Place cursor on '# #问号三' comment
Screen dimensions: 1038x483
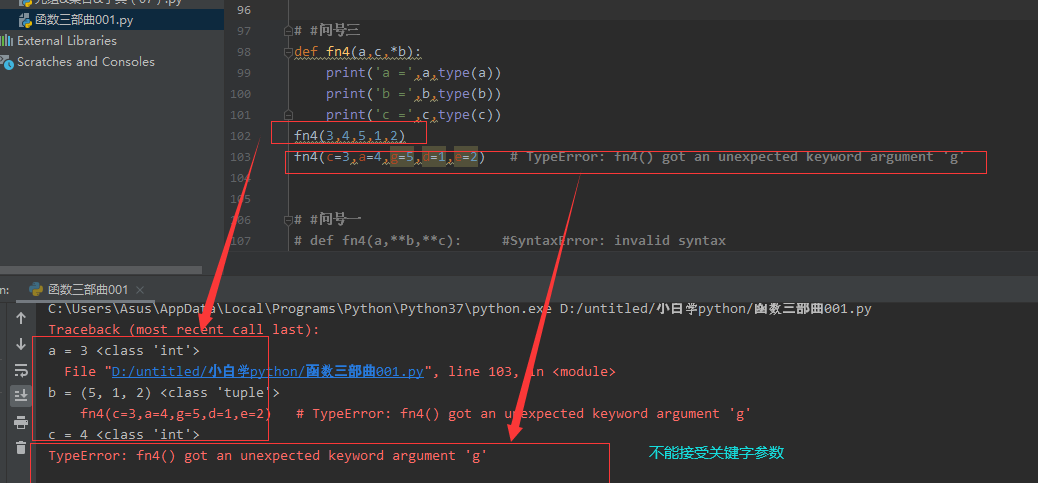pyautogui.click(x=326, y=30)
